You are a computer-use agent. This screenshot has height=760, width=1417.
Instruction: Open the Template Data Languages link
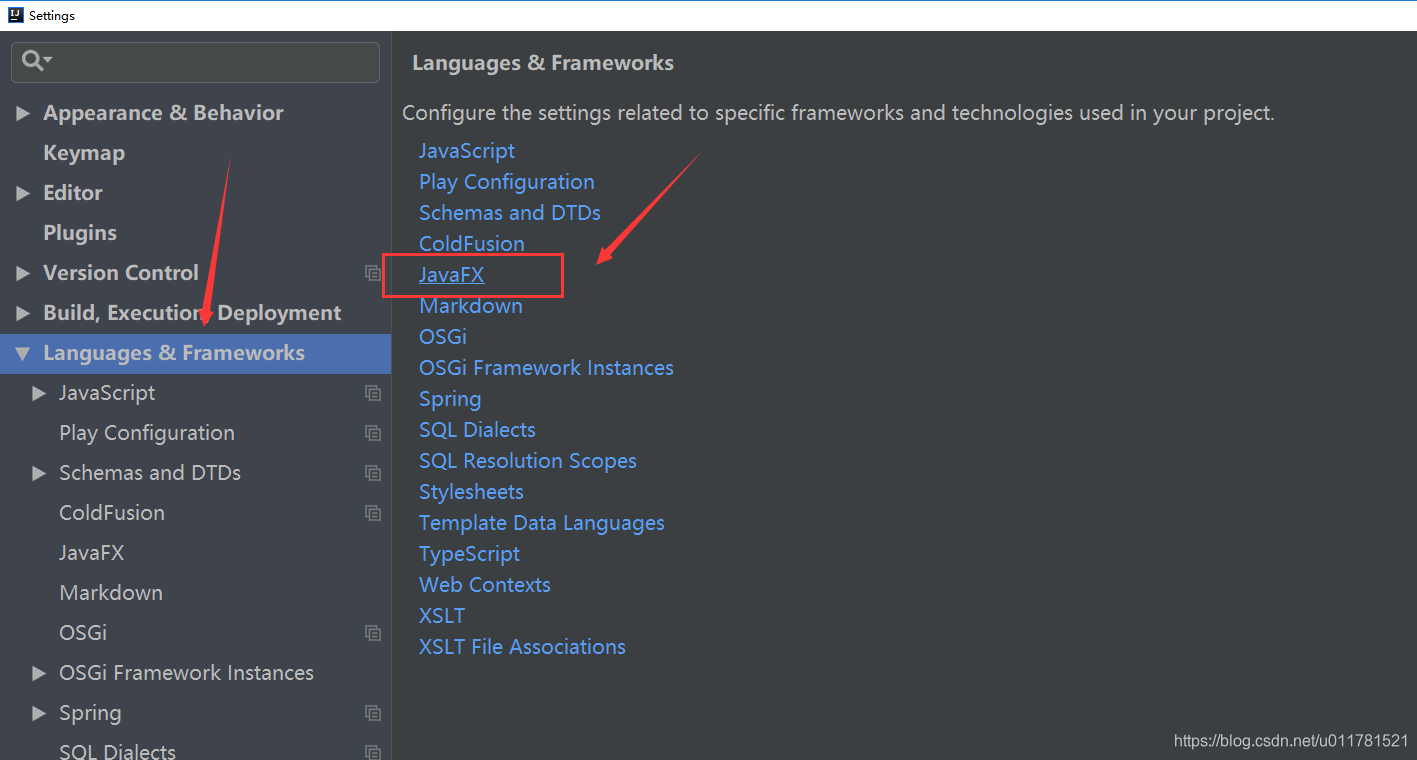pos(542,523)
